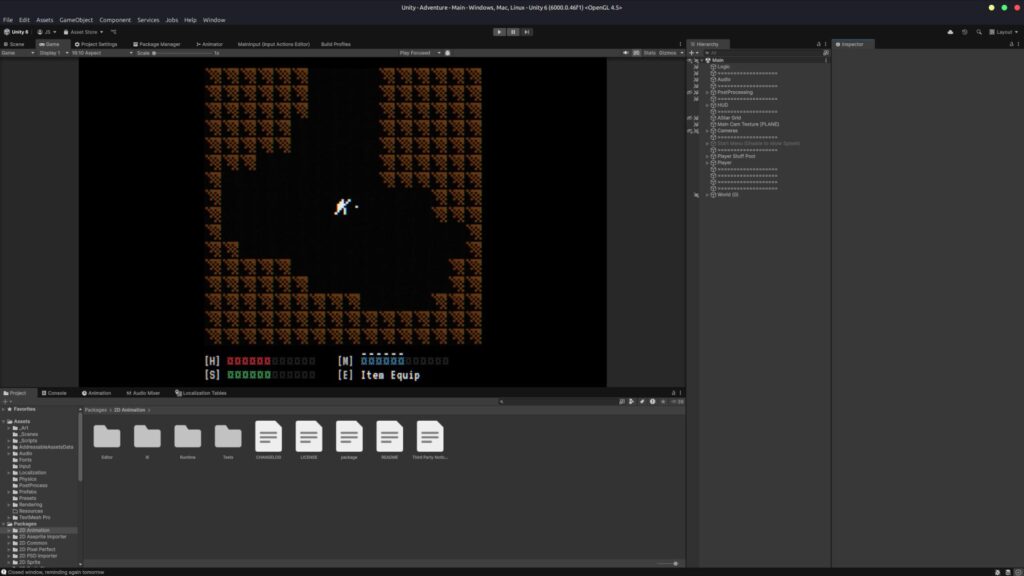
Task: Click Packages in the breadcrumb path
Action: coord(95,410)
